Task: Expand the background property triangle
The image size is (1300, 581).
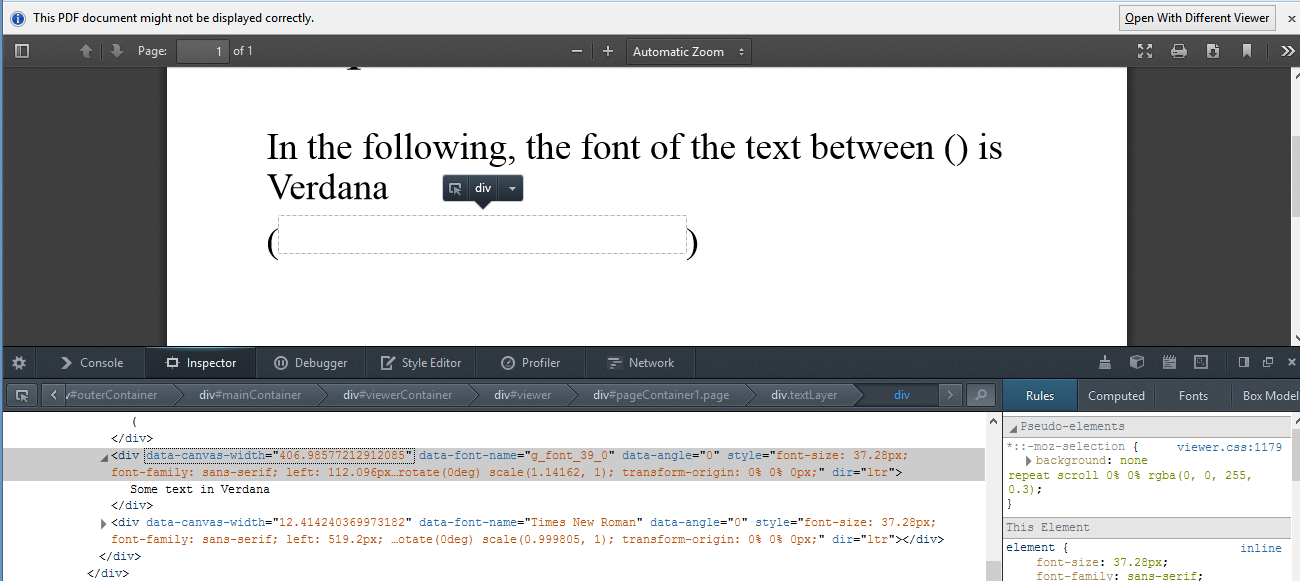Action: [x=1029, y=460]
